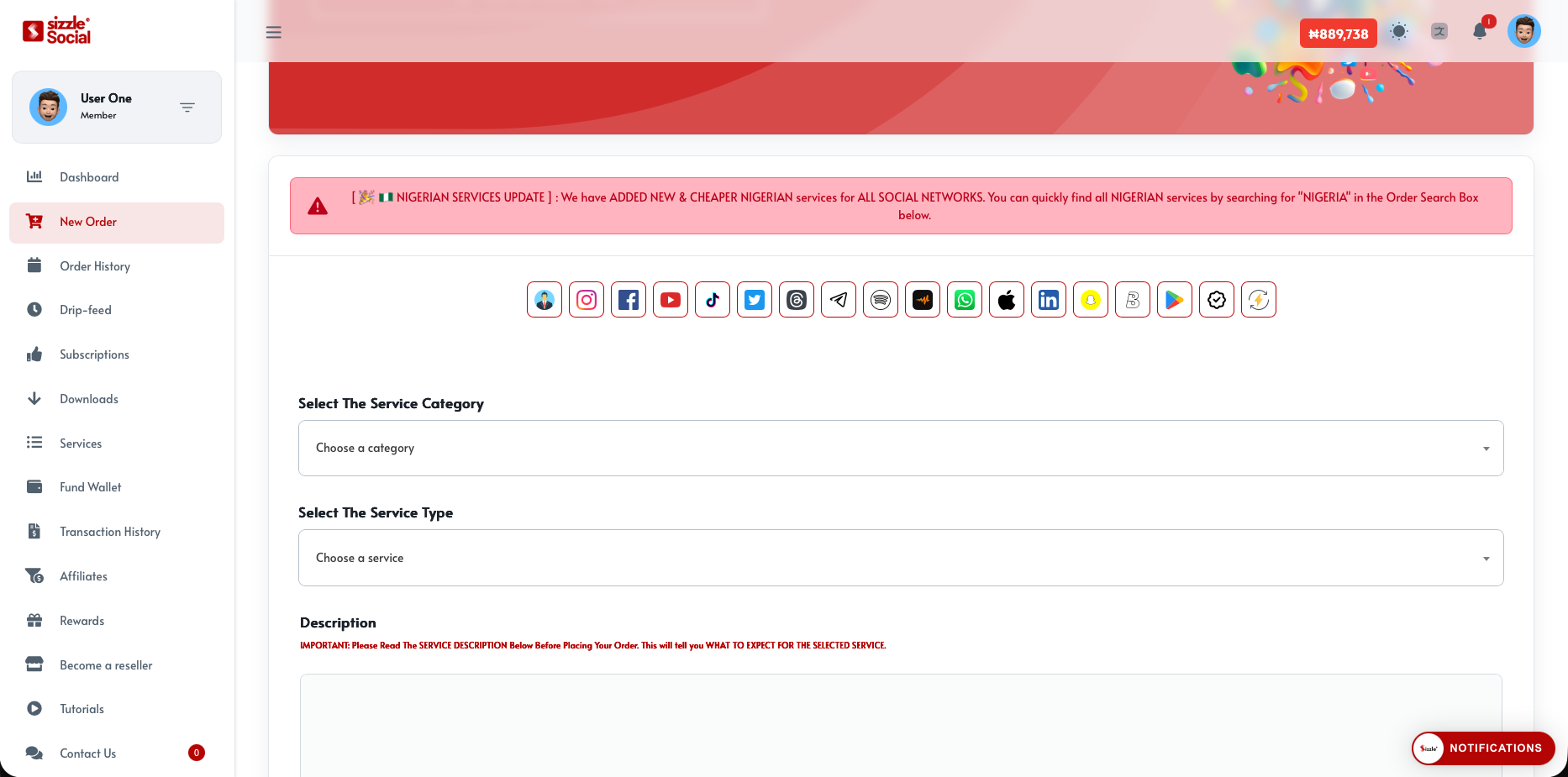Select the Instagram category icon
Image resolution: width=1568 pixels, height=777 pixels.
(587, 300)
